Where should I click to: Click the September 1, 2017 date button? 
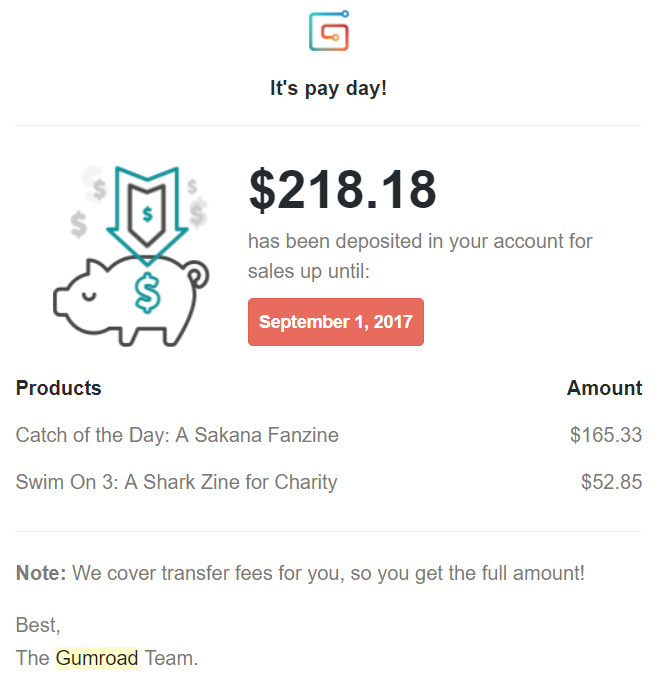coord(335,322)
